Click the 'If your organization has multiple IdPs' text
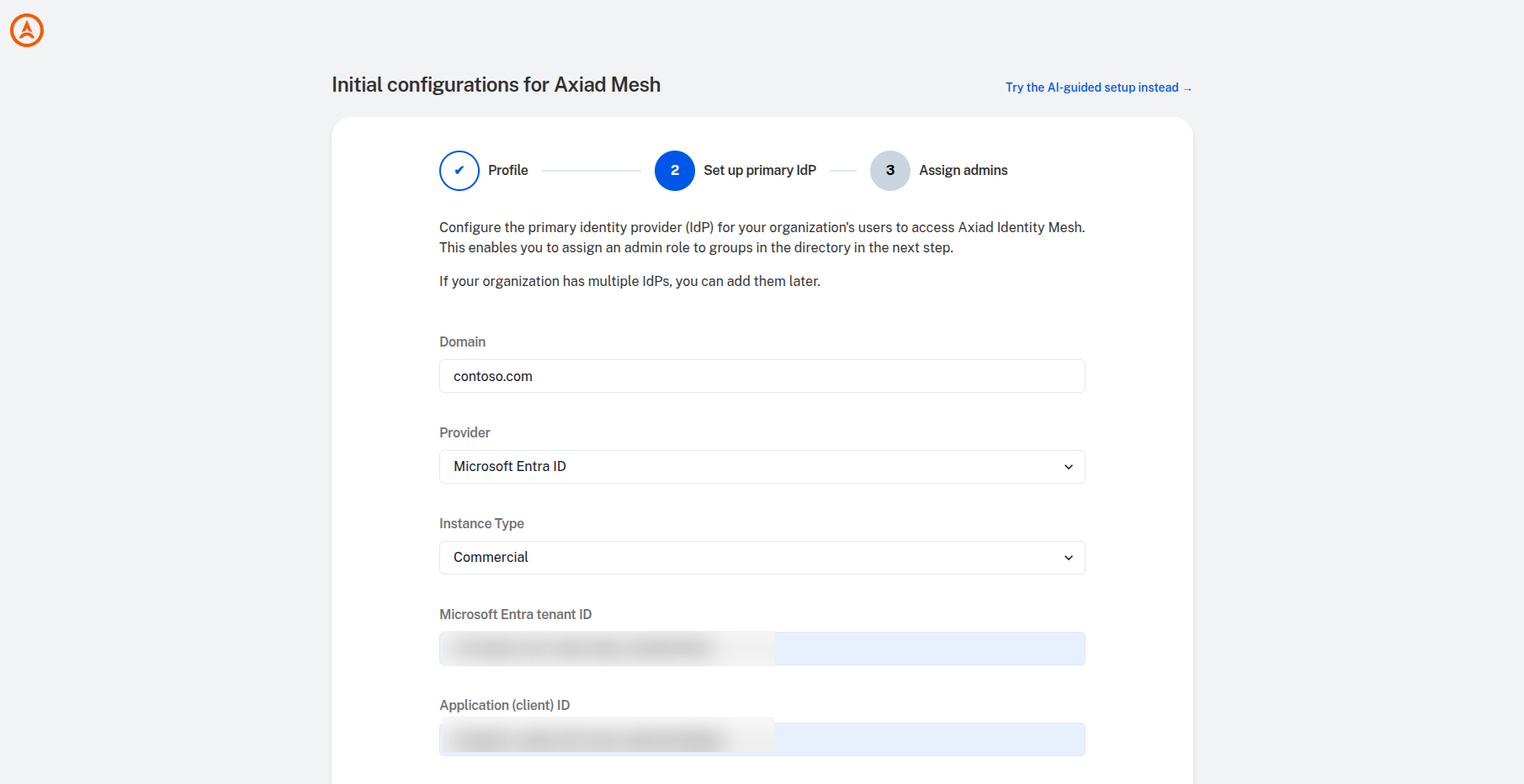Screen dimensions: 1524x784 tap(629, 281)
